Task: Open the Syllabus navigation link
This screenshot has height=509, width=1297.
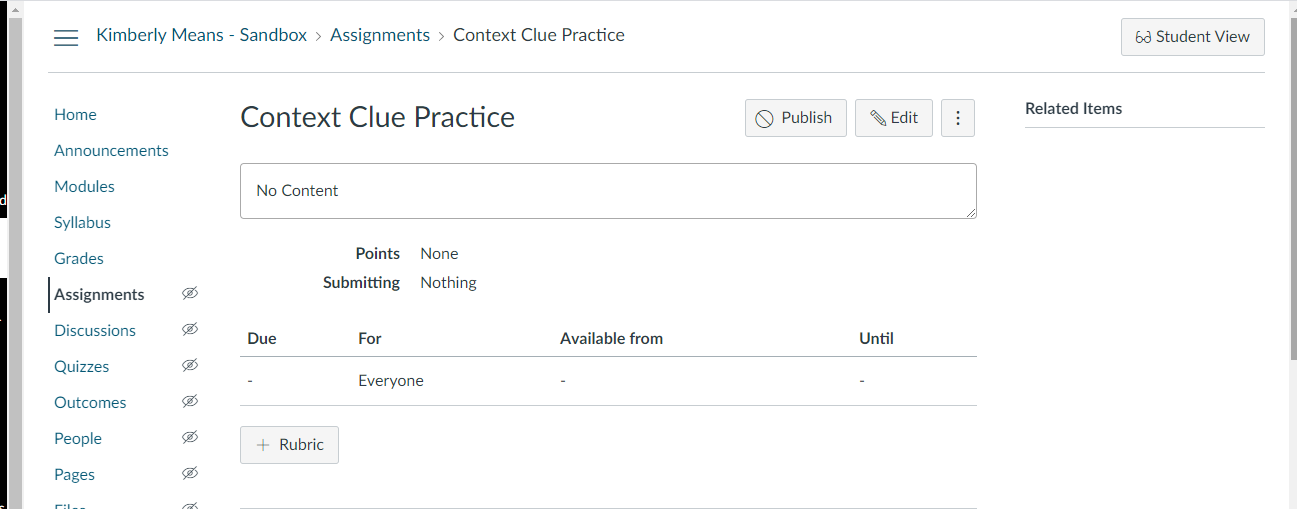Action: coord(82,223)
